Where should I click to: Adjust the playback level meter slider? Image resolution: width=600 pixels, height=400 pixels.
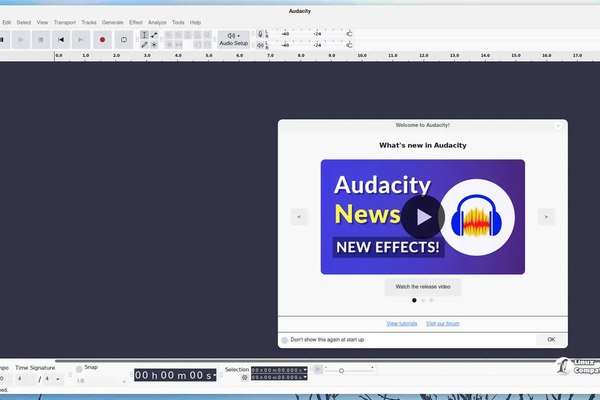[x=349, y=45]
